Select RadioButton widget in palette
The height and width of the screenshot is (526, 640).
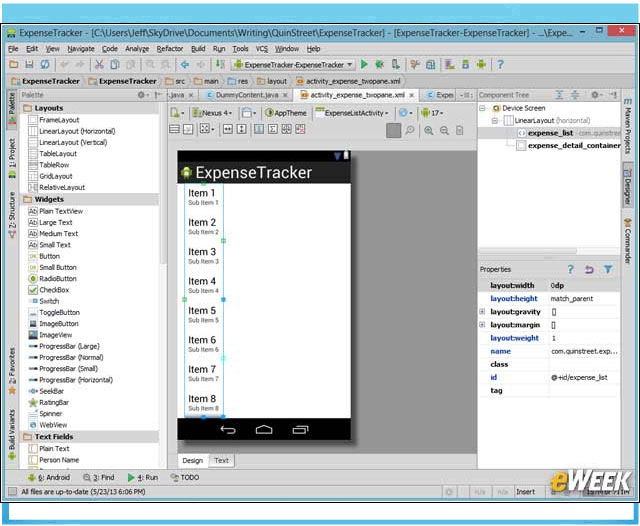pyautogui.click(x=53, y=278)
